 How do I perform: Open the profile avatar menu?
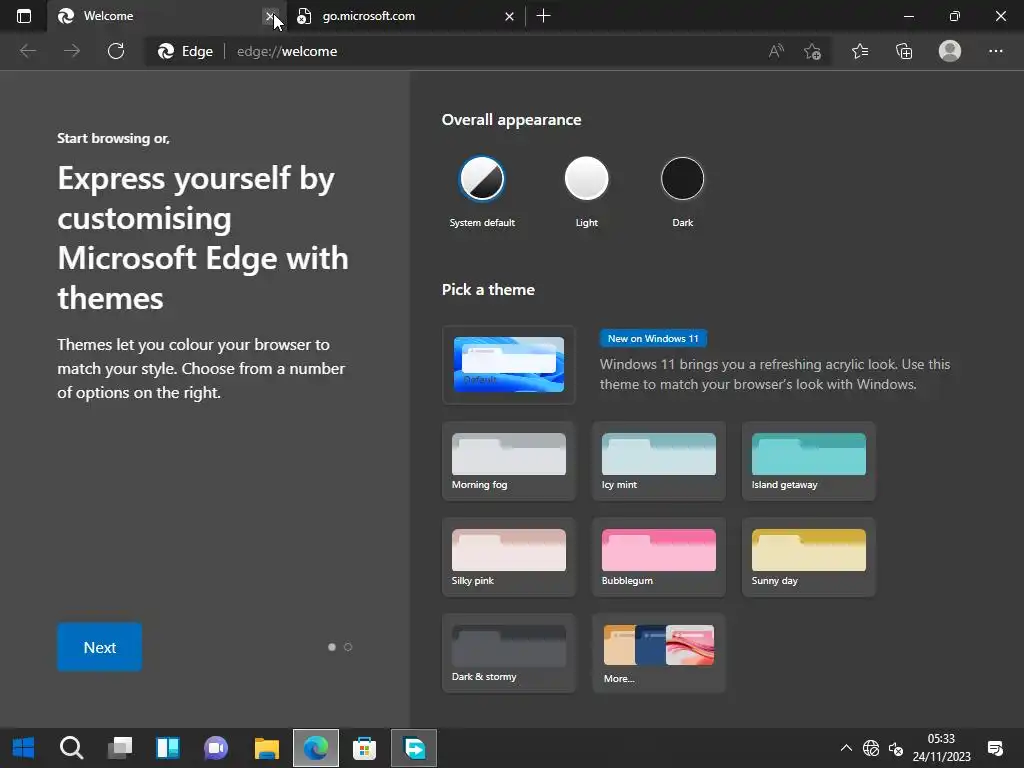click(950, 51)
